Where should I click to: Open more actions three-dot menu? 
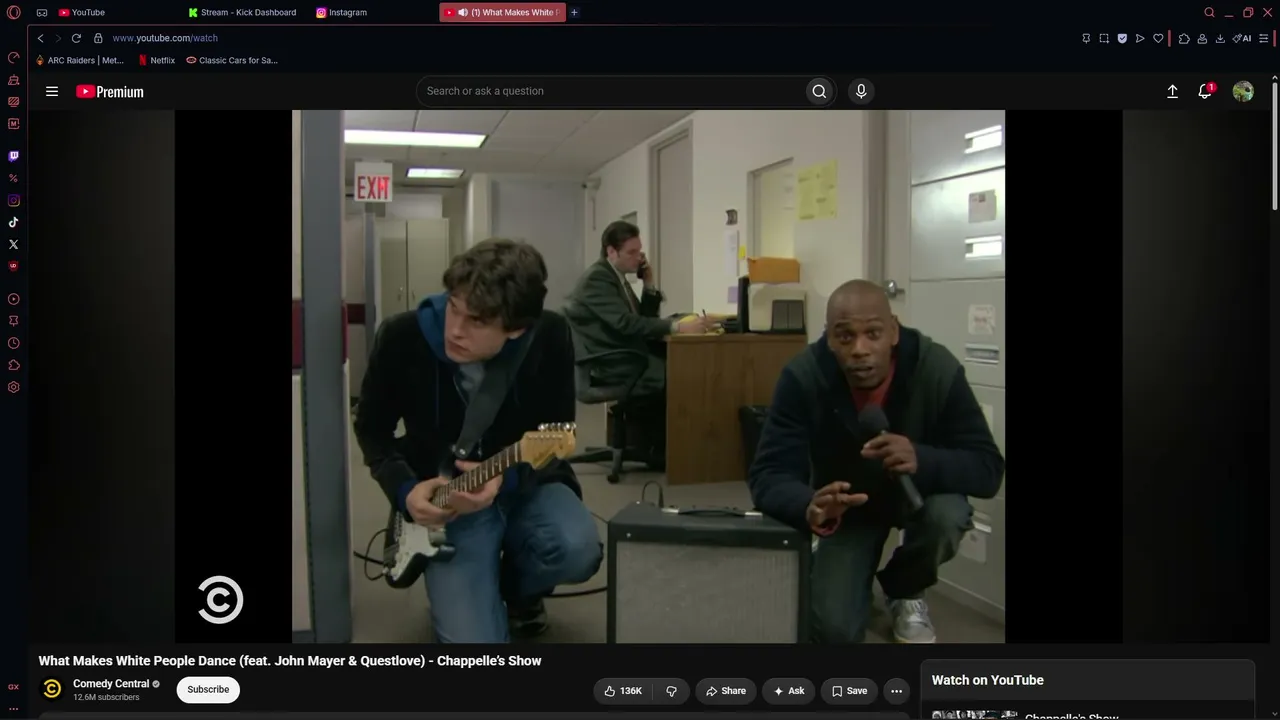pyautogui.click(x=896, y=691)
